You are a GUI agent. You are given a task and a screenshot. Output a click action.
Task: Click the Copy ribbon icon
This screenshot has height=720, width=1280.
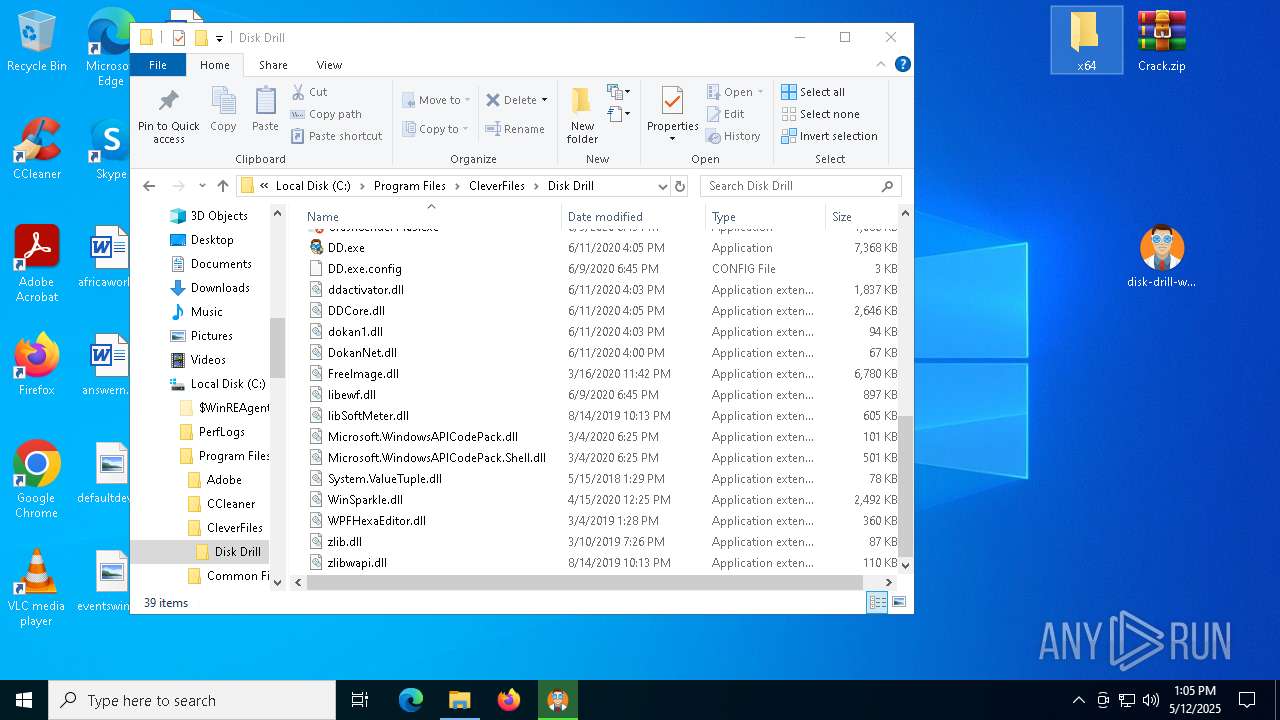click(x=223, y=109)
